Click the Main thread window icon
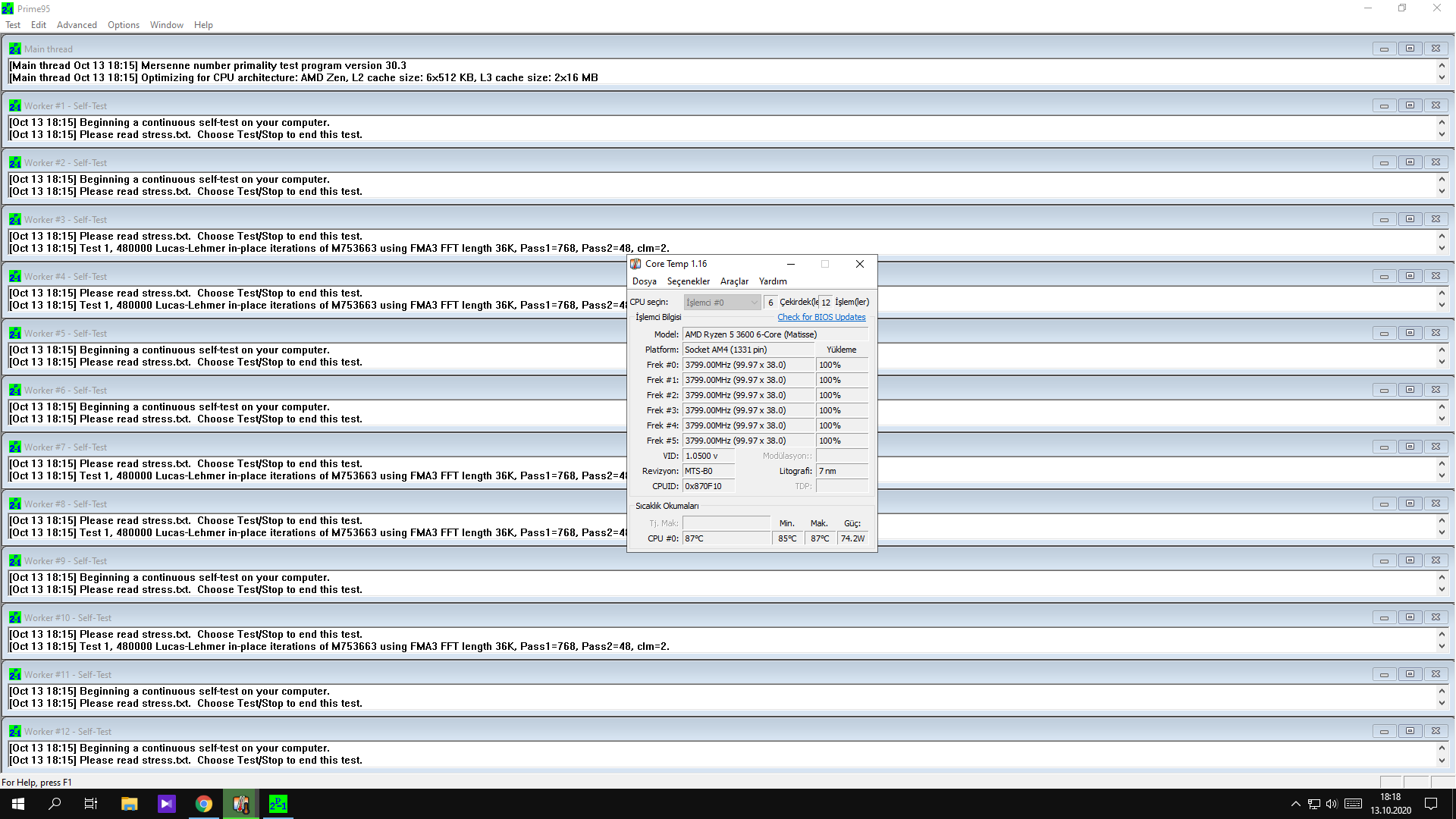Viewport: 1456px width, 819px height. 14,49
